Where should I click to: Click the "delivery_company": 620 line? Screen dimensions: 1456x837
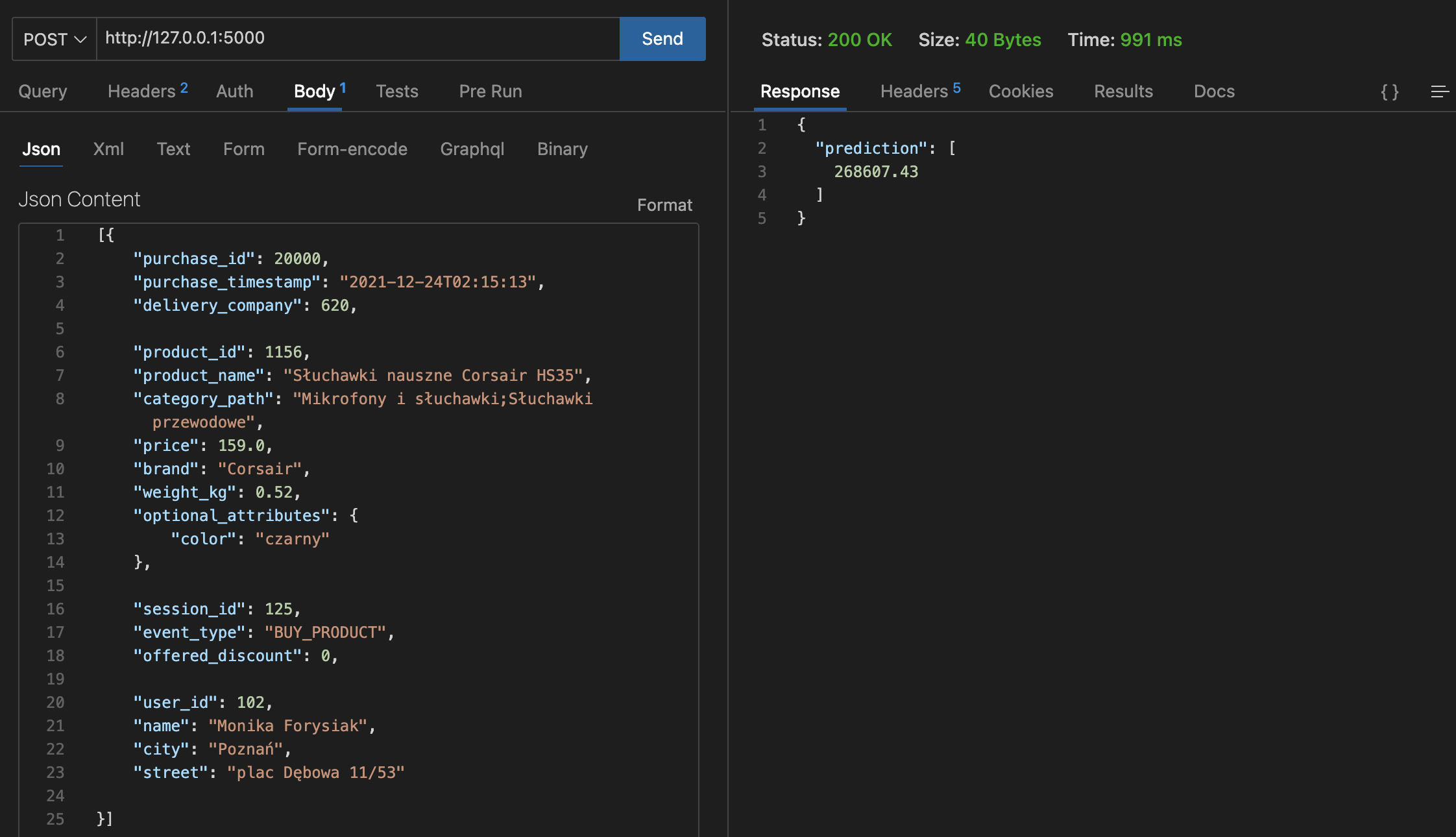(x=245, y=306)
